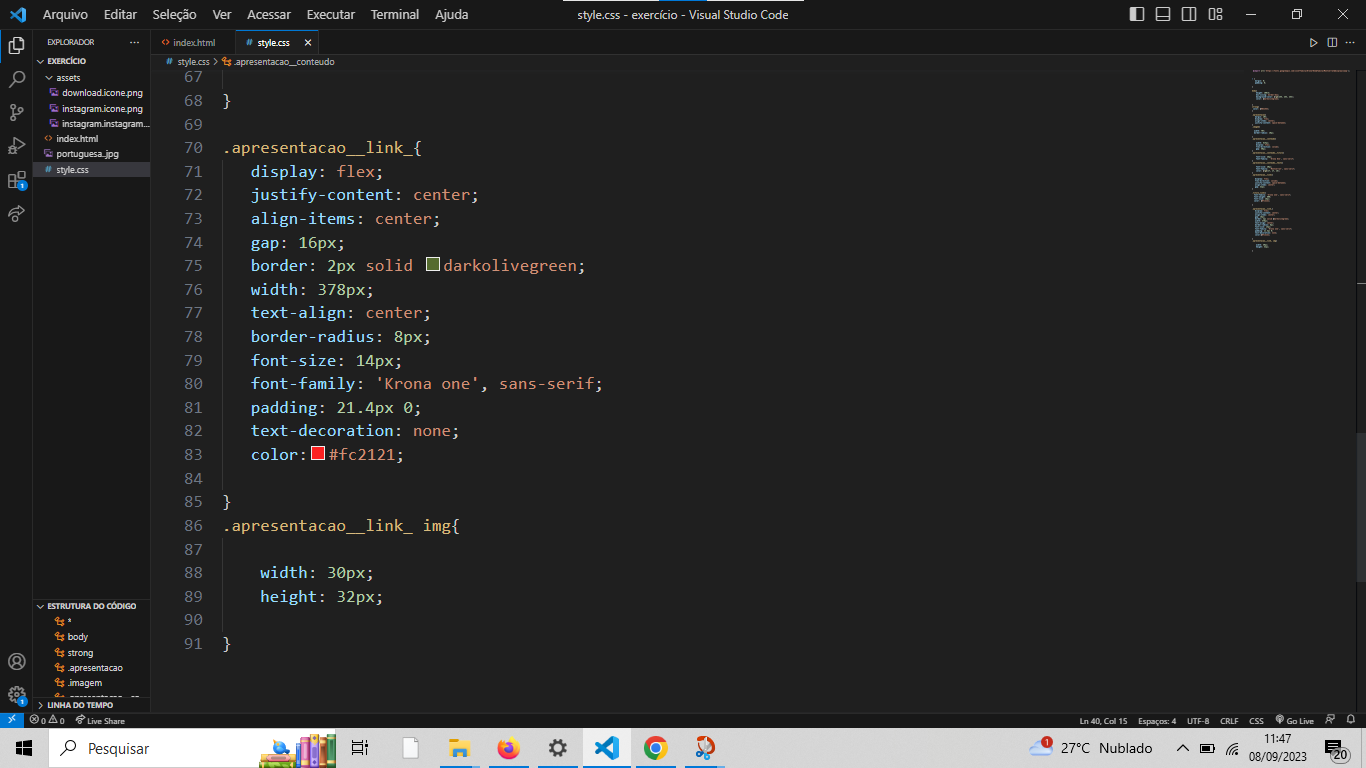The height and width of the screenshot is (768, 1366).
Task: Click the darkolivegreen color swatch
Action: (433, 265)
